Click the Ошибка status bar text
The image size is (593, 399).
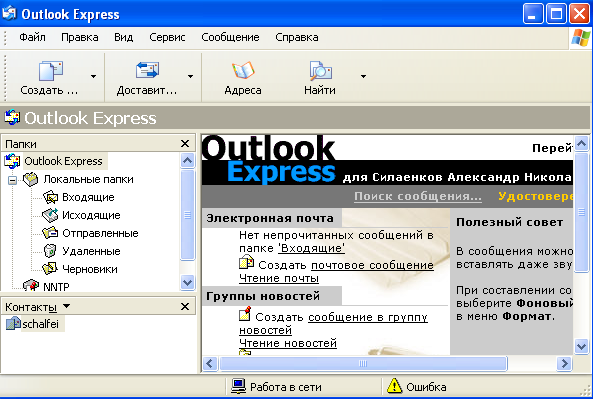pos(426,387)
